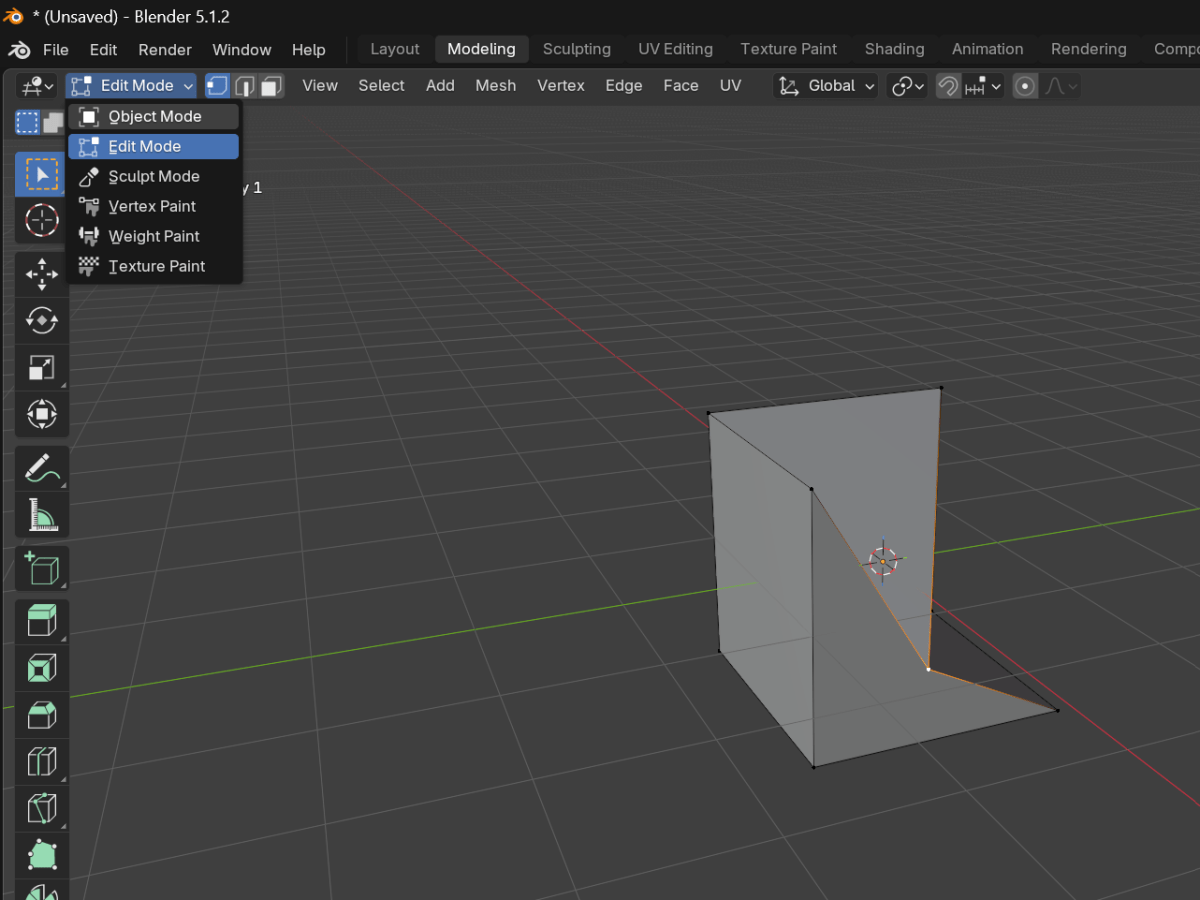Select the Transform tool
The width and height of the screenshot is (1200, 900).
tap(41, 414)
